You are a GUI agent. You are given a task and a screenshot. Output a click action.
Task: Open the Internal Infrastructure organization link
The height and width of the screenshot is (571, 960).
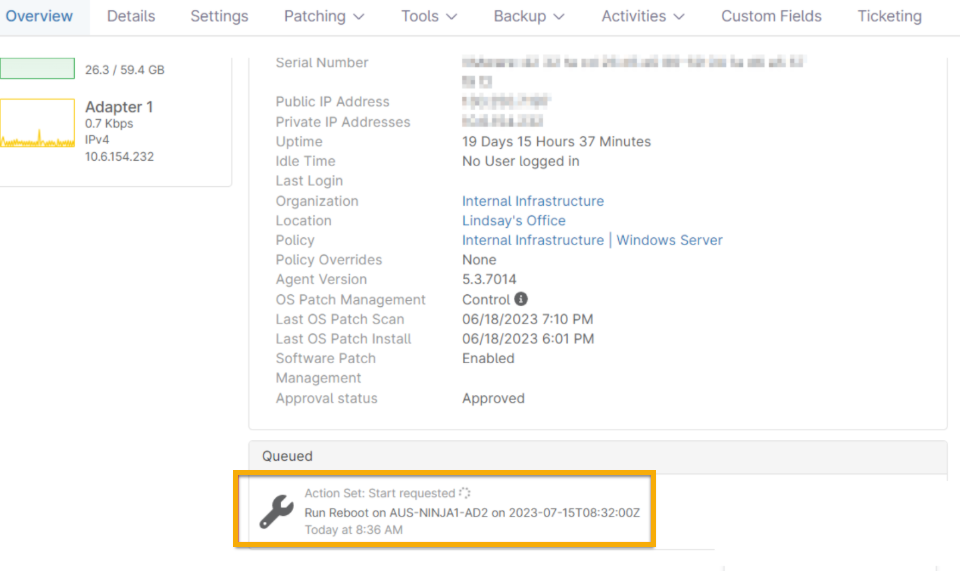click(532, 201)
